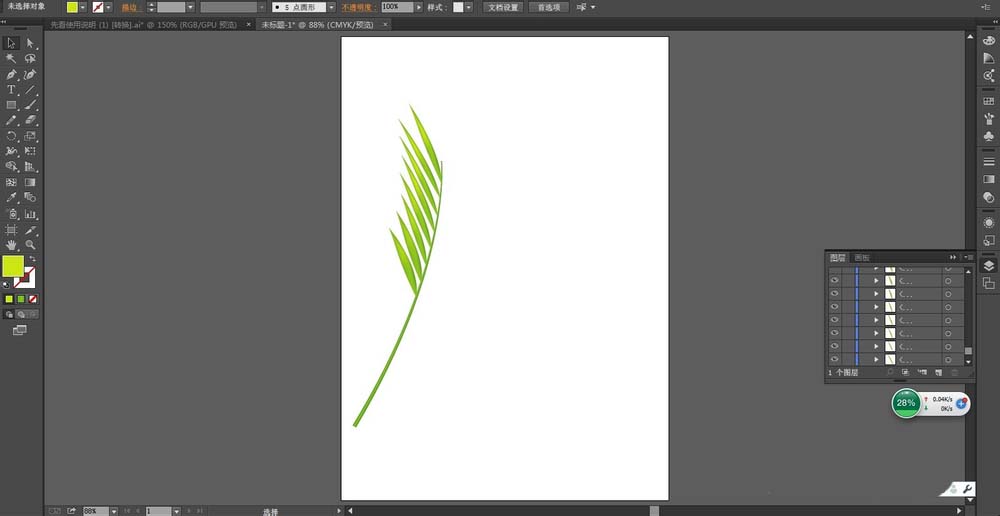The image size is (1000, 516).
Task: Select the Rotate tool
Action: [x=11, y=136]
